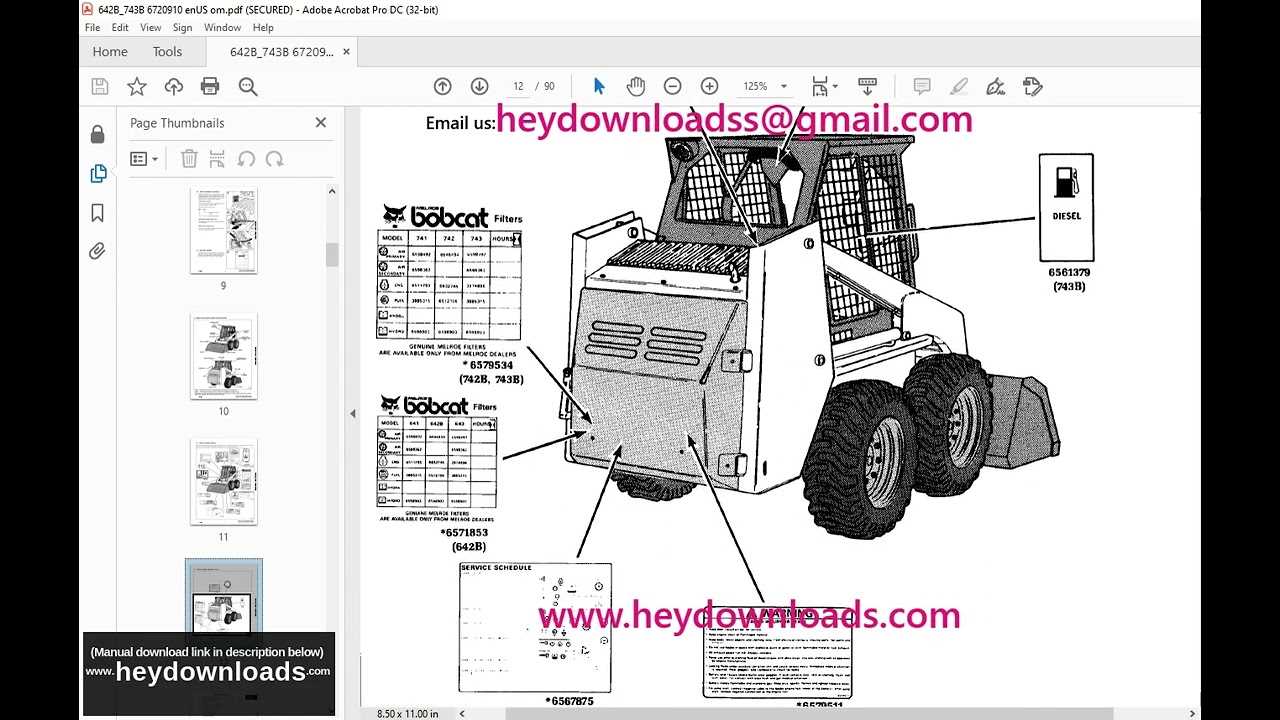
Task: Open the Bookmarks panel icon
Action: point(97,212)
